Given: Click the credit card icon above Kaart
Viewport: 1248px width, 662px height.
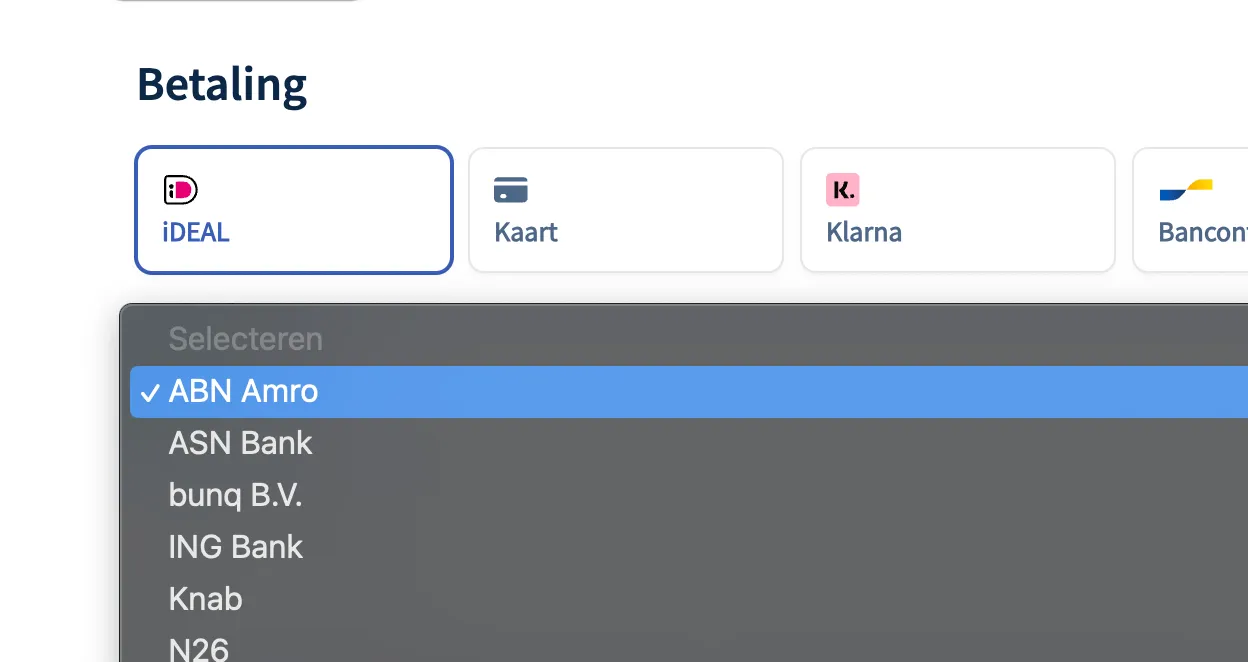Looking at the screenshot, I should click(x=511, y=189).
